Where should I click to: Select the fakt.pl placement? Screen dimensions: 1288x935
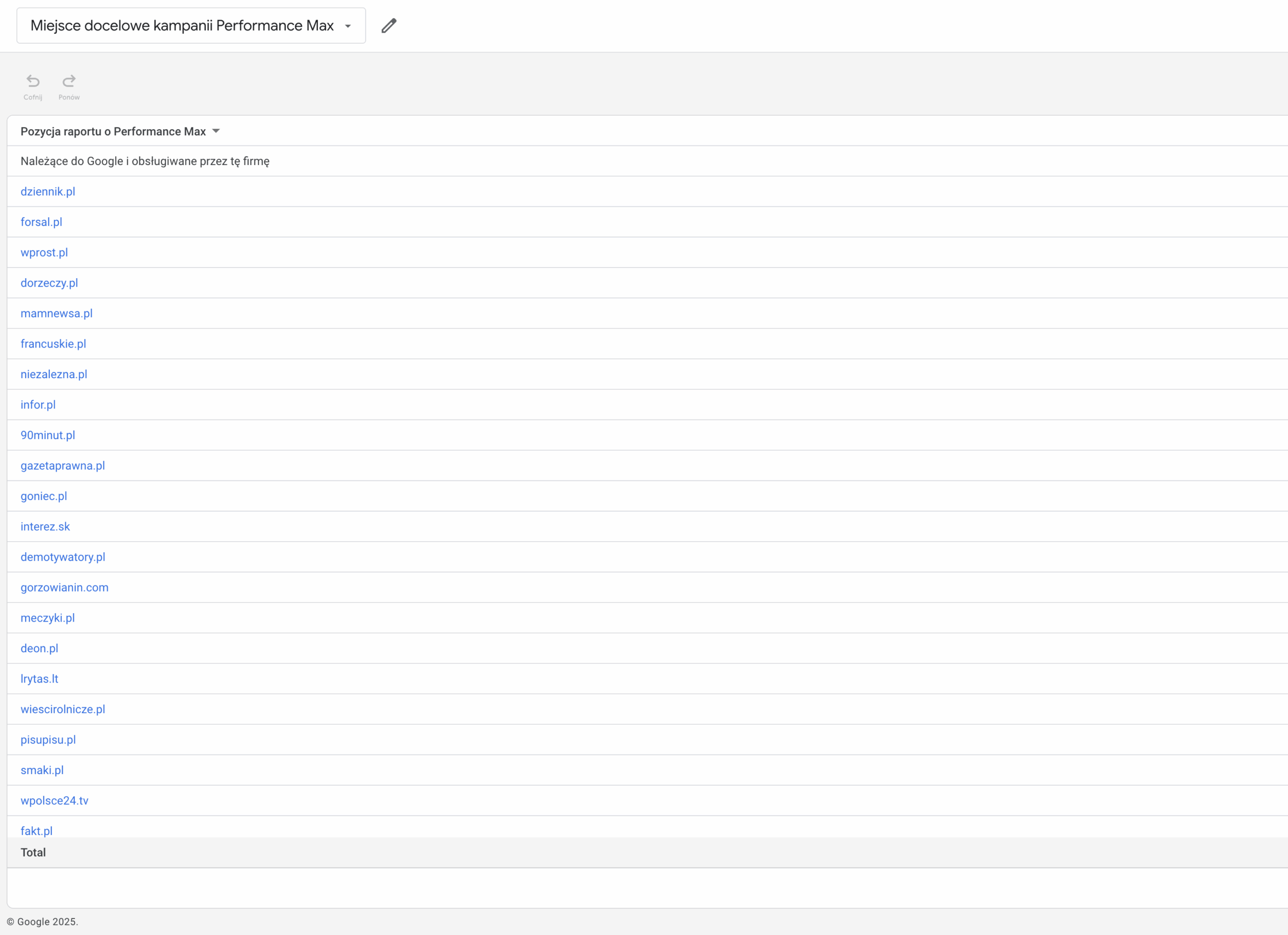pos(36,831)
